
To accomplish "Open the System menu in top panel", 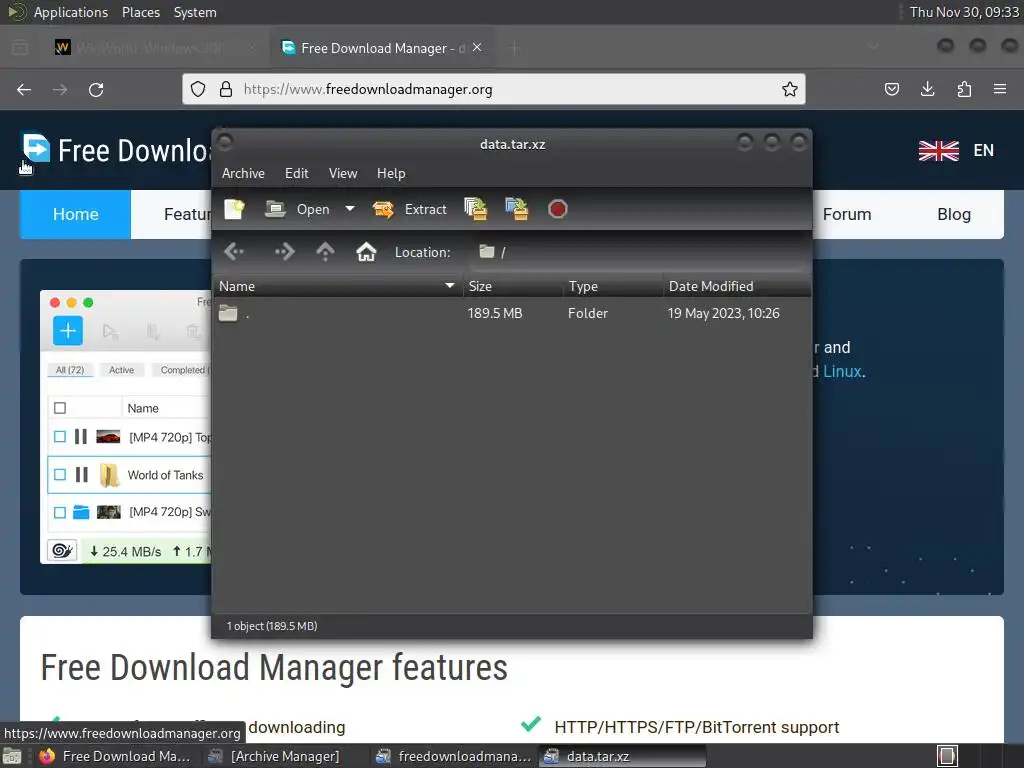I will pyautogui.click(x=195, y=12).
